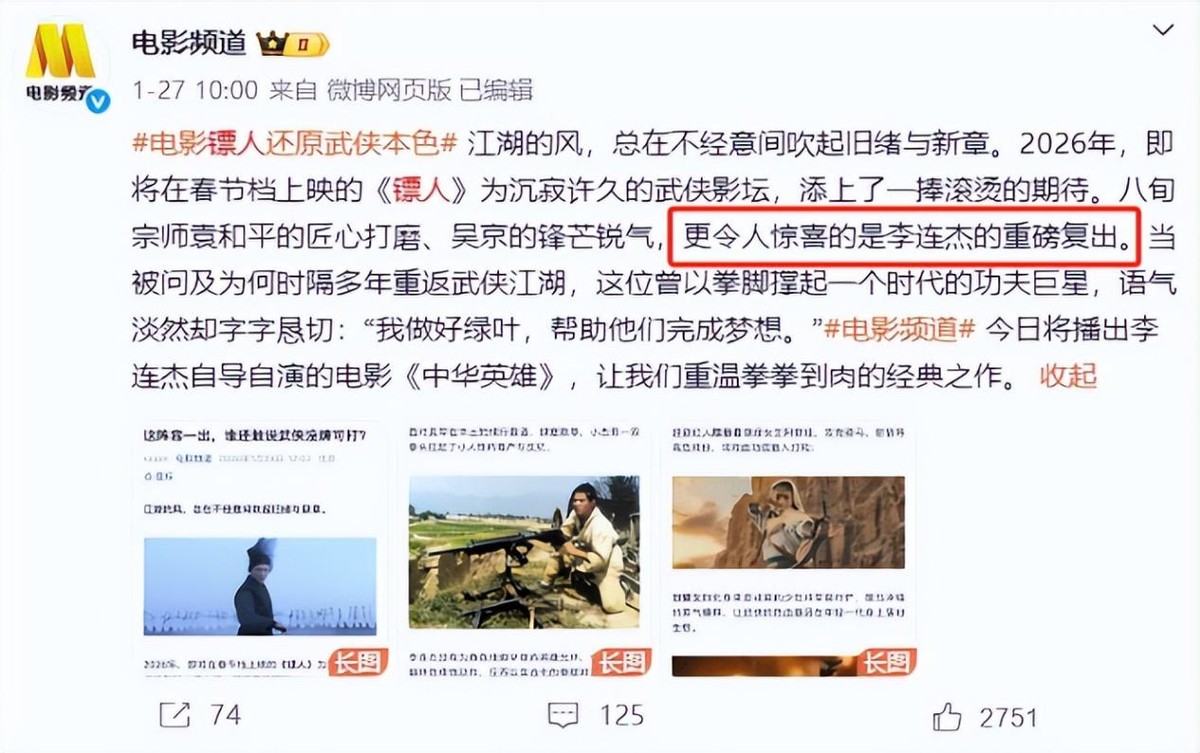1200x753 pixels.
Task: Open the comments bubble icon
Action: pos(563,714)
